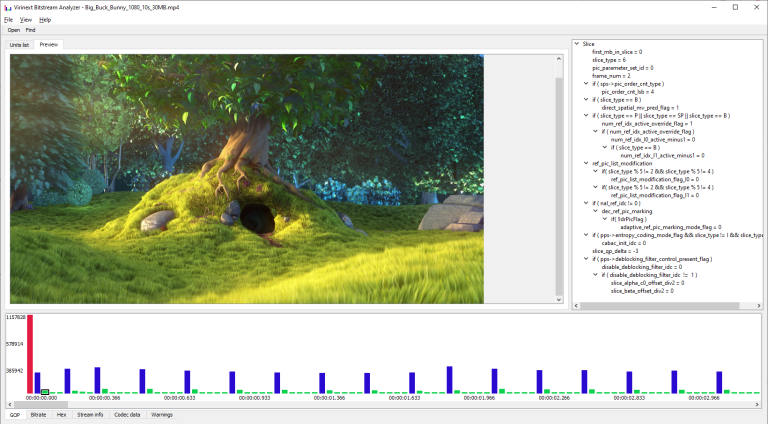Select adaptive_ref_pic_marking_mode_flag = 0 row
Image resolution: width=768 pixels, height=424 pixels.
click(x=671, y=227)
